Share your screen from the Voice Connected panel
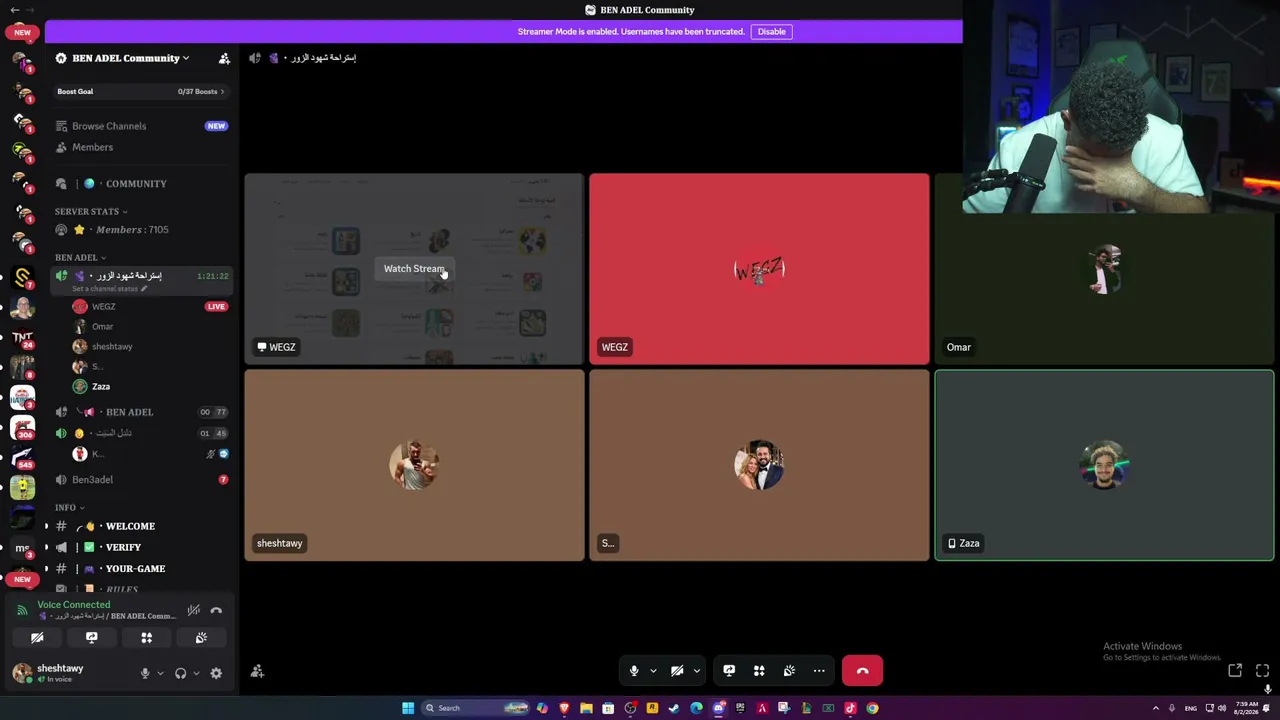Viewport: 1280px width, 720px height. tap(92, 638)
